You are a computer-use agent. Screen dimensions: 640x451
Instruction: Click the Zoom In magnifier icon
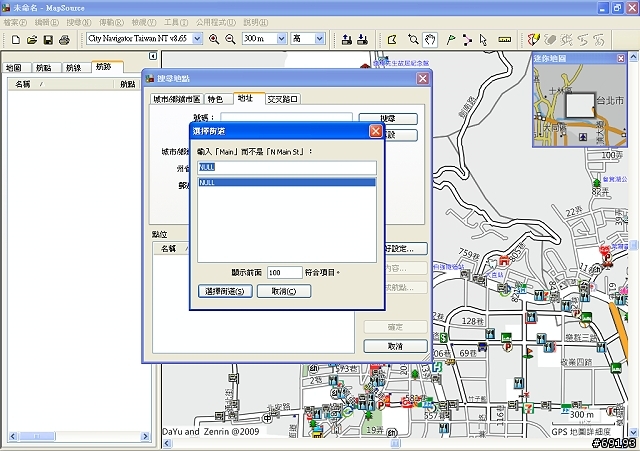pos(213,39)
